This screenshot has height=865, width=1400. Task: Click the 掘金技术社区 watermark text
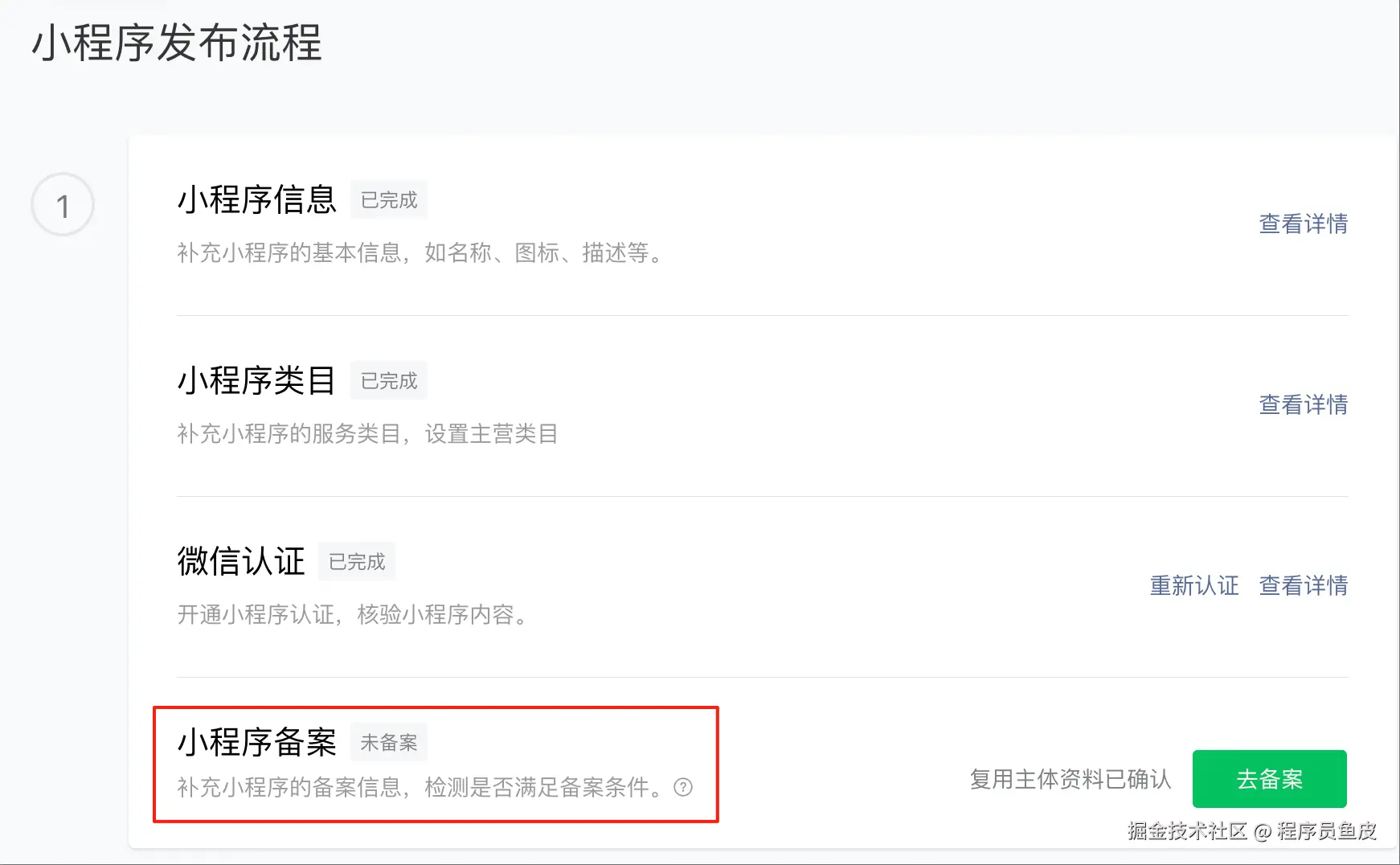(1187, 830)
